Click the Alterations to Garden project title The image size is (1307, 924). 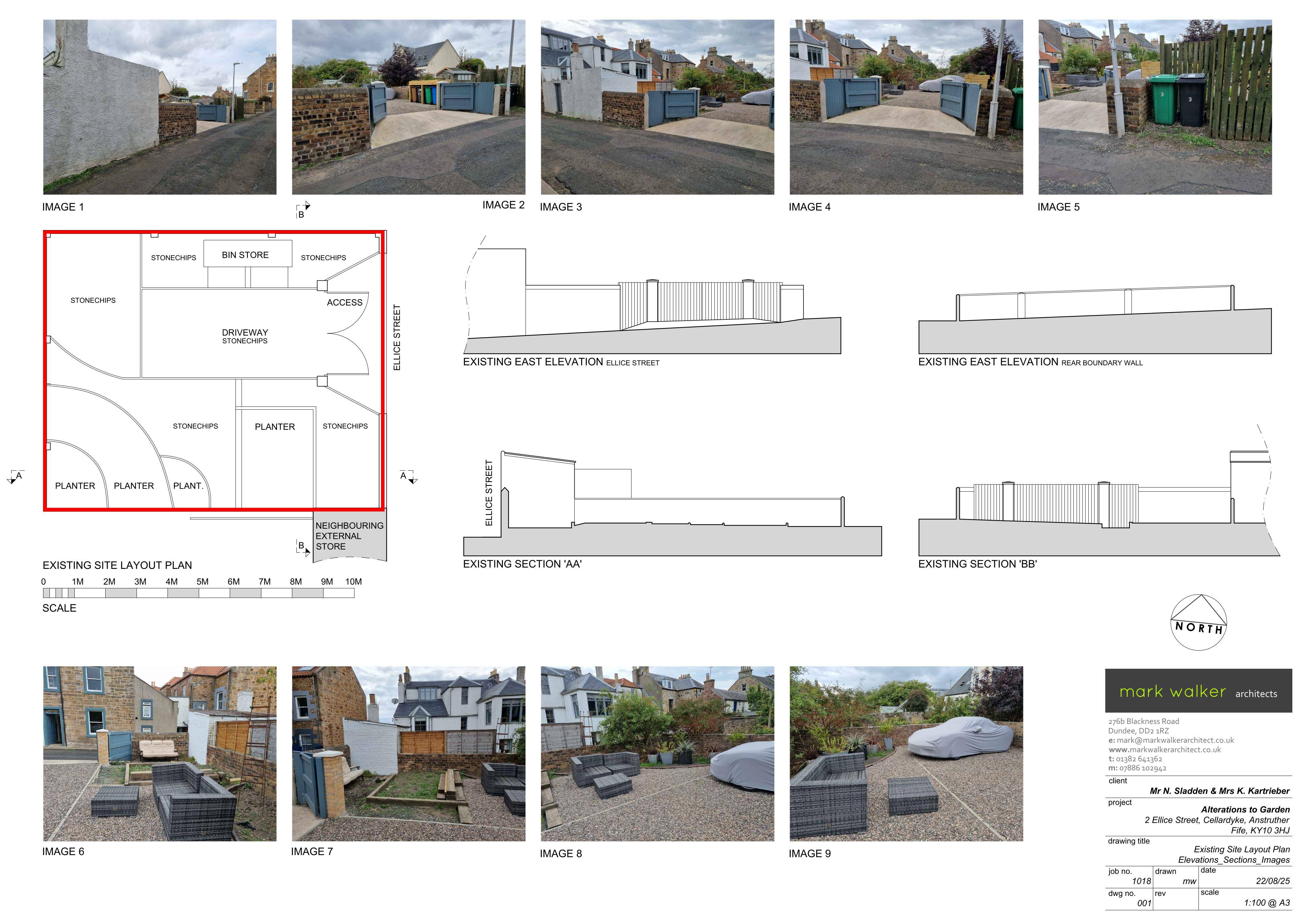point(1245,809)
